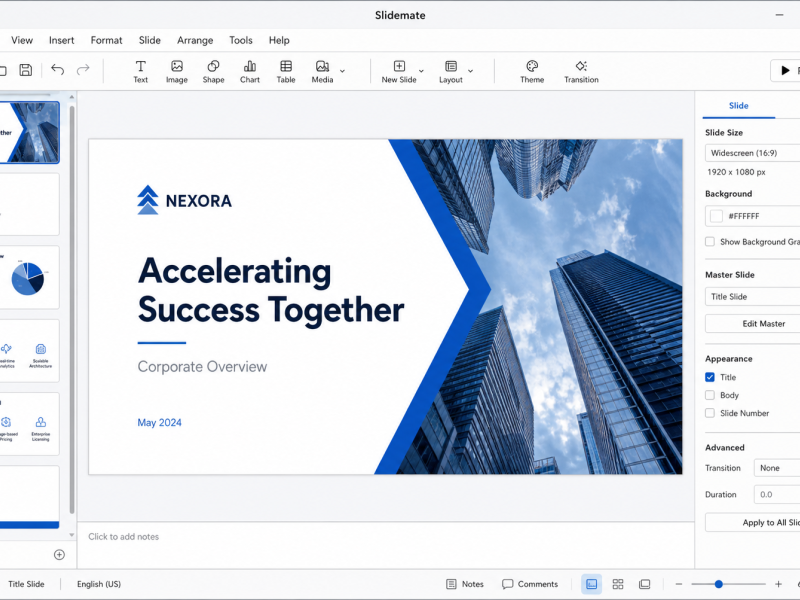Enable the Body appearance checkbox
Viewport: 800px width, 600px height.
click(x=710, y=395)
